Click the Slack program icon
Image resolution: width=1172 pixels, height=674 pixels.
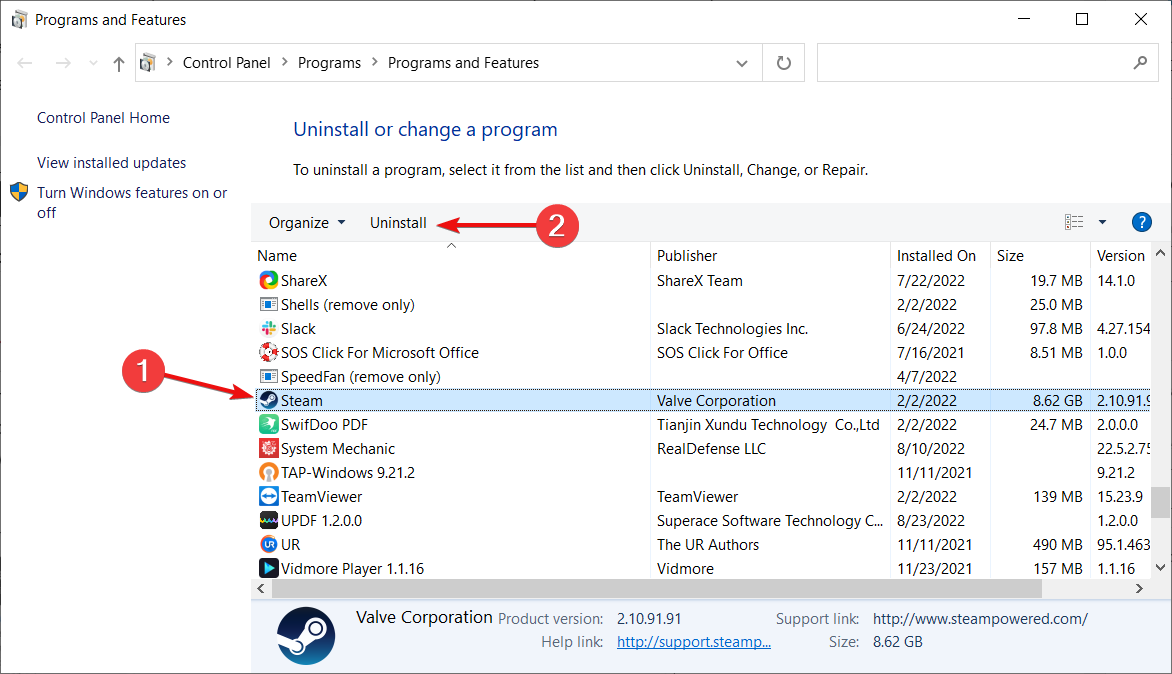point(268,328)
